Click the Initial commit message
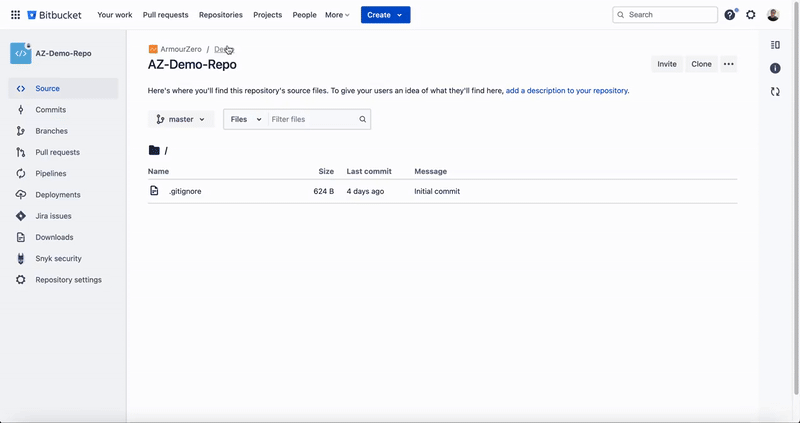The width and height of the screenshot is (800, 423). 437,191
